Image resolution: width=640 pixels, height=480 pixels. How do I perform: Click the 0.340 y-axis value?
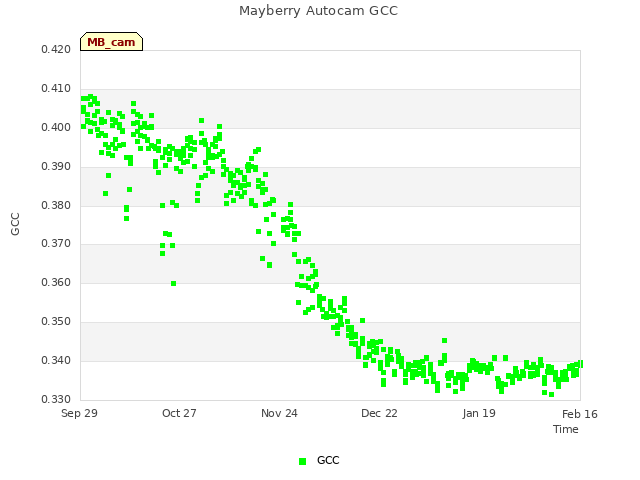pyautogui.click(x=56, y=360)
